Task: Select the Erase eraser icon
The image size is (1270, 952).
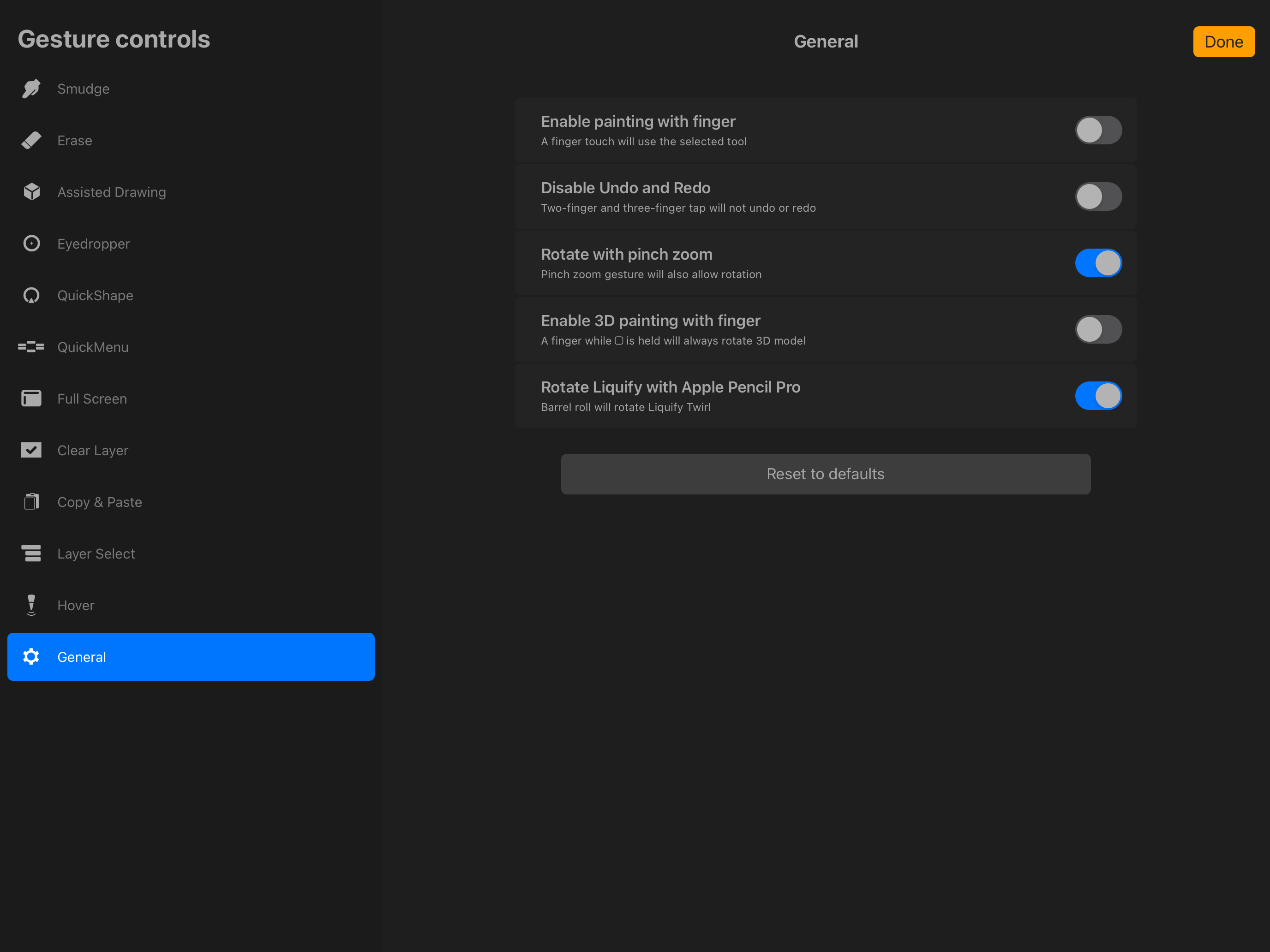Action: 31,141
